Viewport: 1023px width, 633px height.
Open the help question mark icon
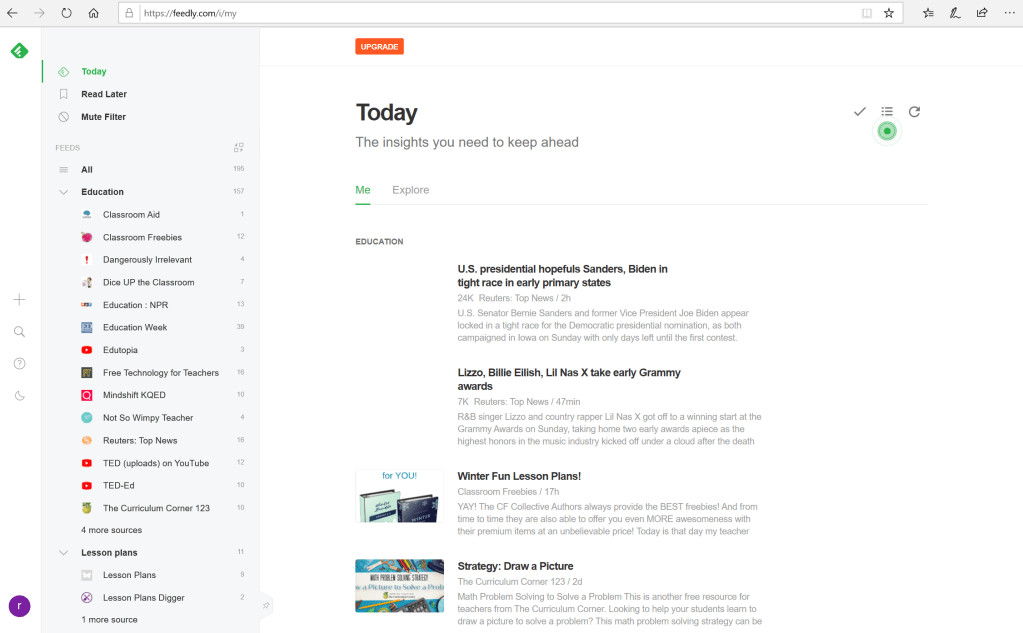20,364
